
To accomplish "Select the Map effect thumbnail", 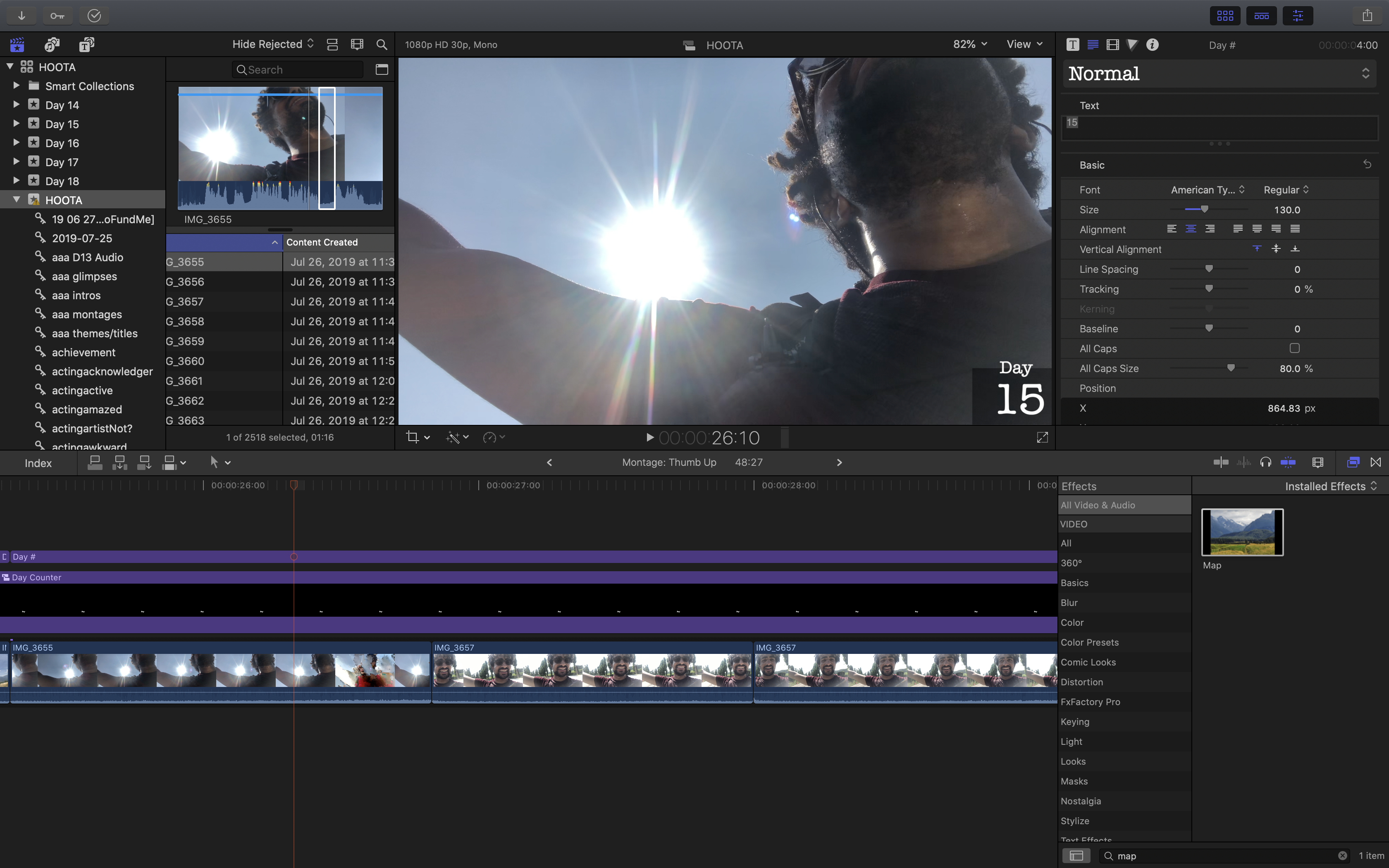I will click(x=1242, y=532).
